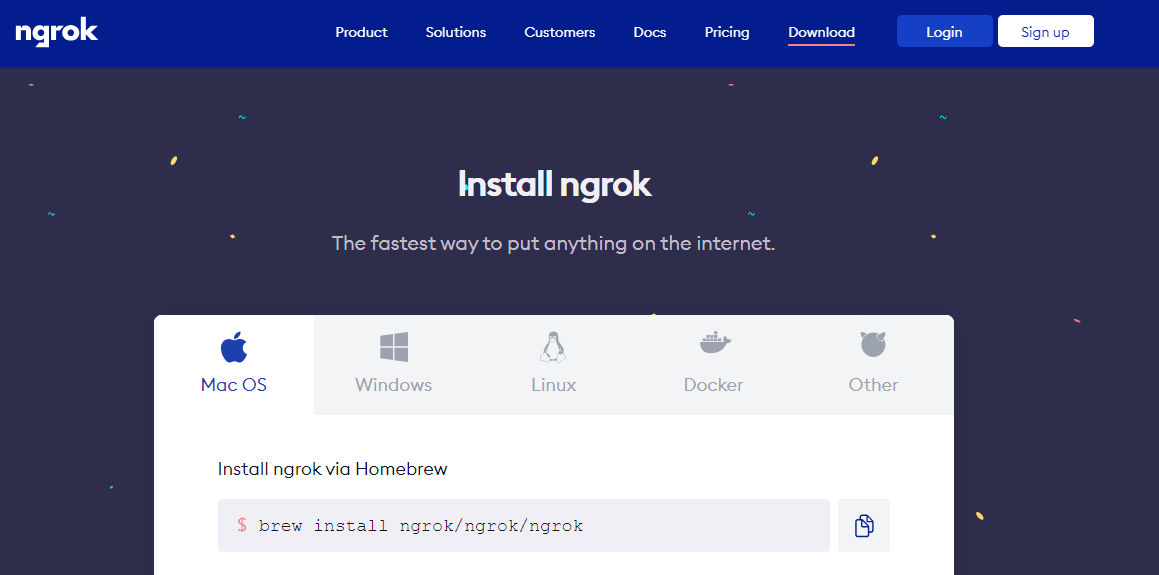Click the 'fastest way' tagline text
Image resolution: width=1159 pixels, height=575 pixels.
point(553,243)
